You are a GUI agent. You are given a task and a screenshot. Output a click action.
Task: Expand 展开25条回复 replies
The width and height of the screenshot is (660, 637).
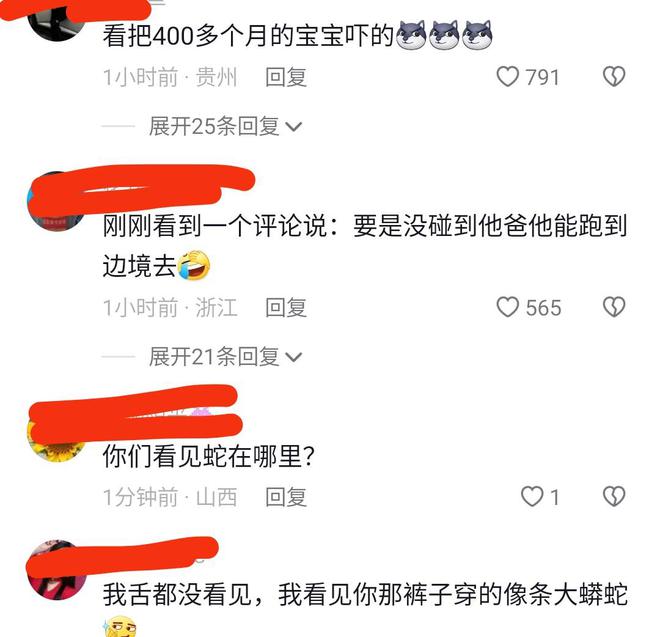click(214, 126)
